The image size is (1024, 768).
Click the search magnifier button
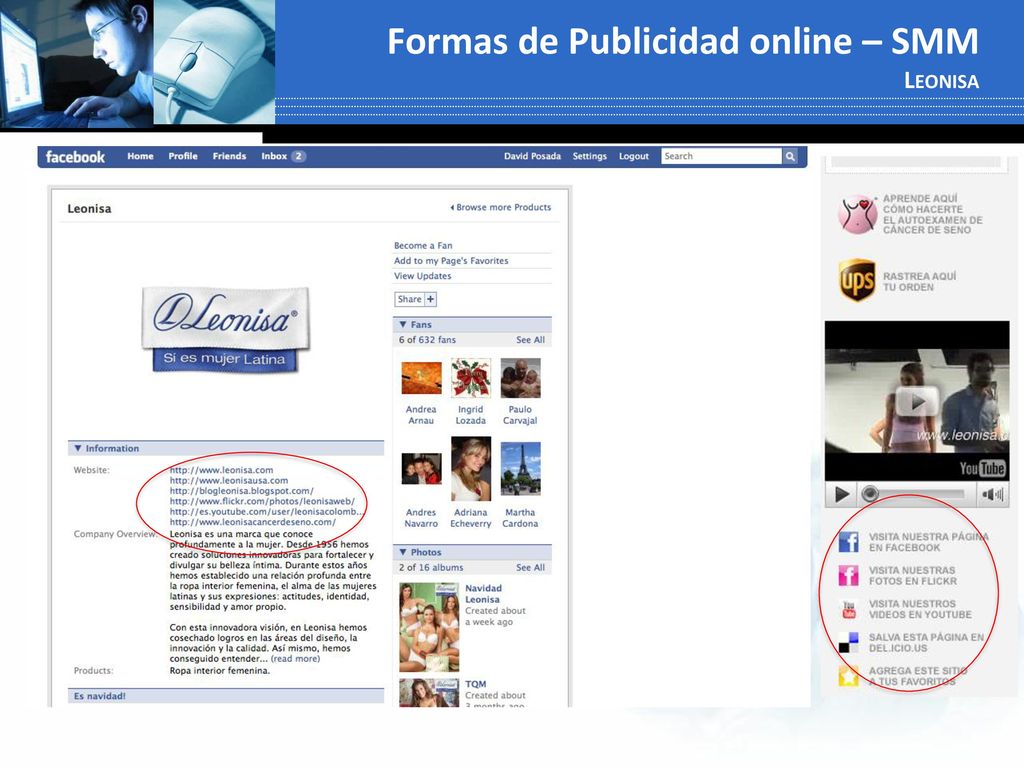790,156
